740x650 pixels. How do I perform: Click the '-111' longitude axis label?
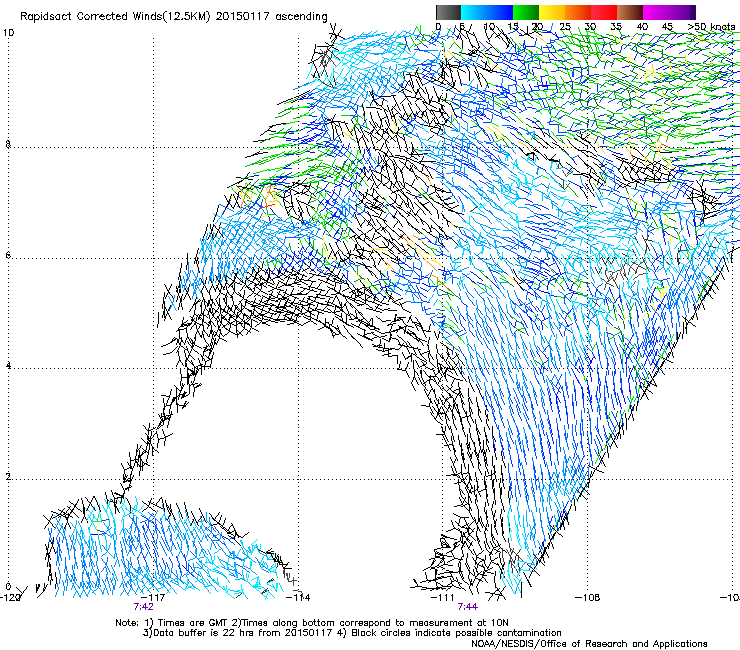tap(443, 598)
